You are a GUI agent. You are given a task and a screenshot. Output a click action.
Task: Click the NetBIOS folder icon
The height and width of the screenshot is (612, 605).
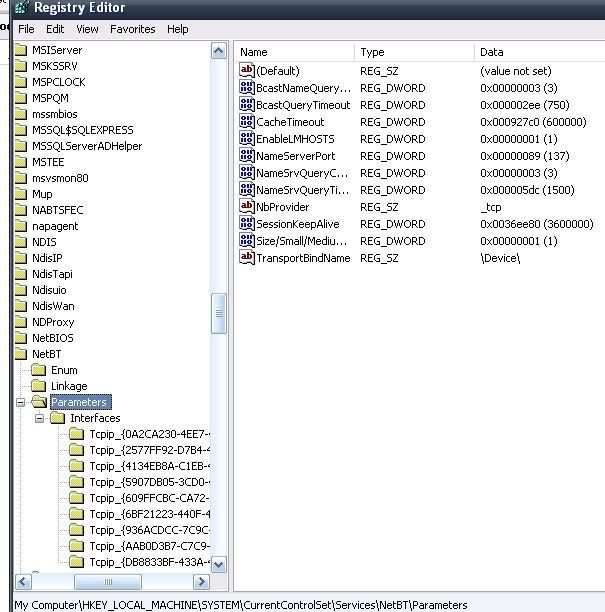point(21,338)
